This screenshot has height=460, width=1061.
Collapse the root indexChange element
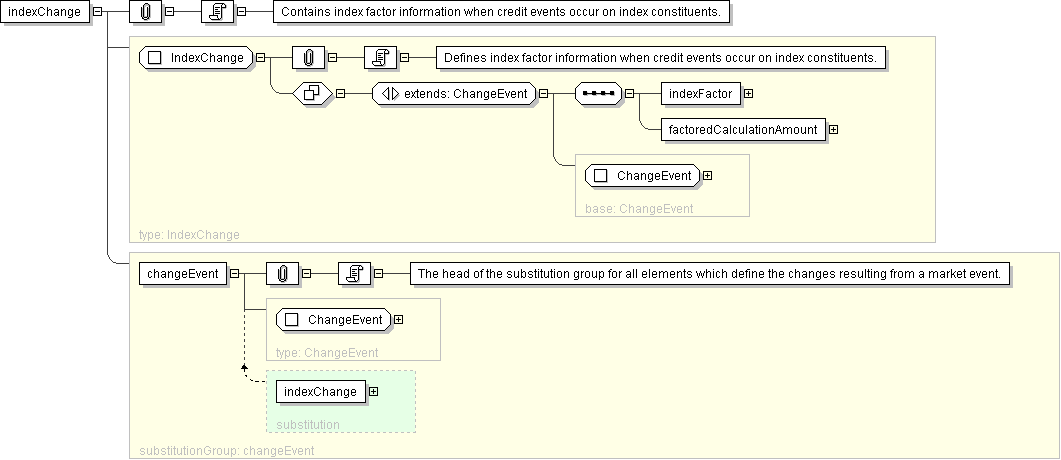point(97,12)
